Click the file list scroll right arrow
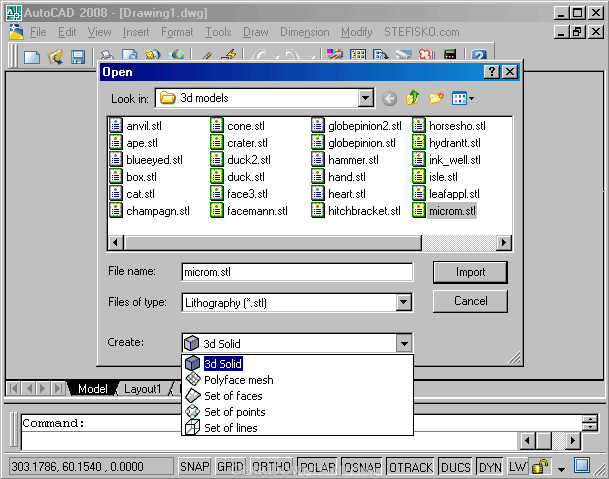Screen dimensions: 609x479 (x=504, y=242)
